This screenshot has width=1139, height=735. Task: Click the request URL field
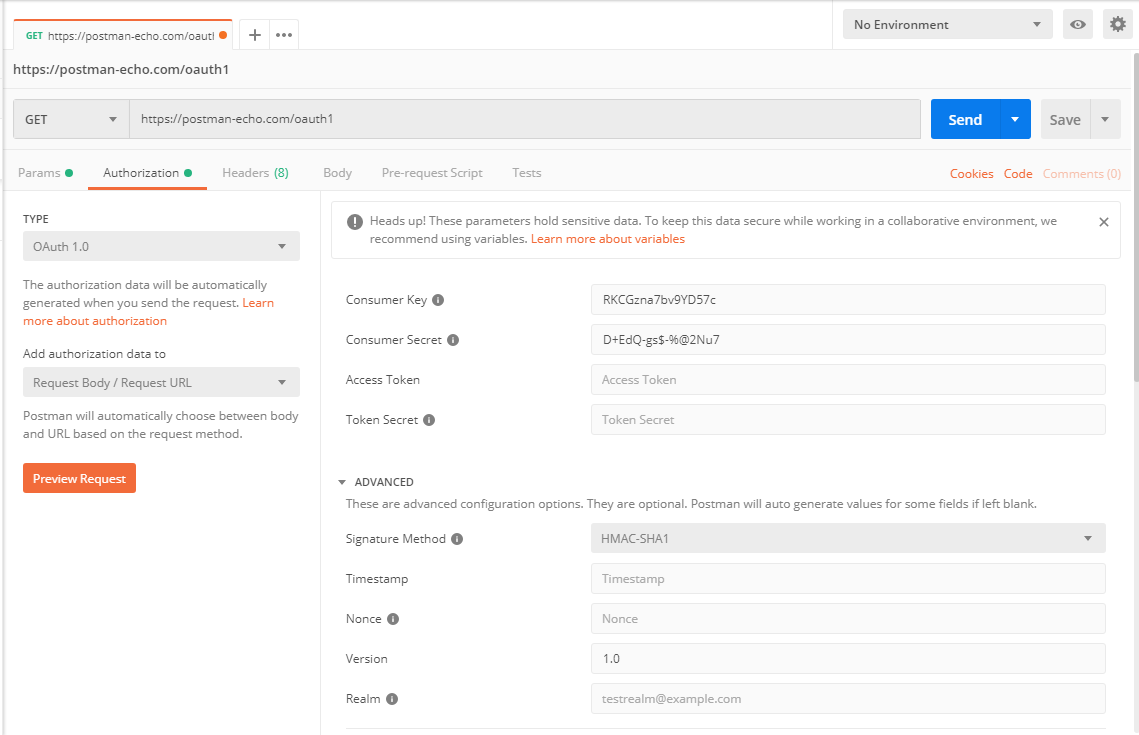[x=524, y=119]
